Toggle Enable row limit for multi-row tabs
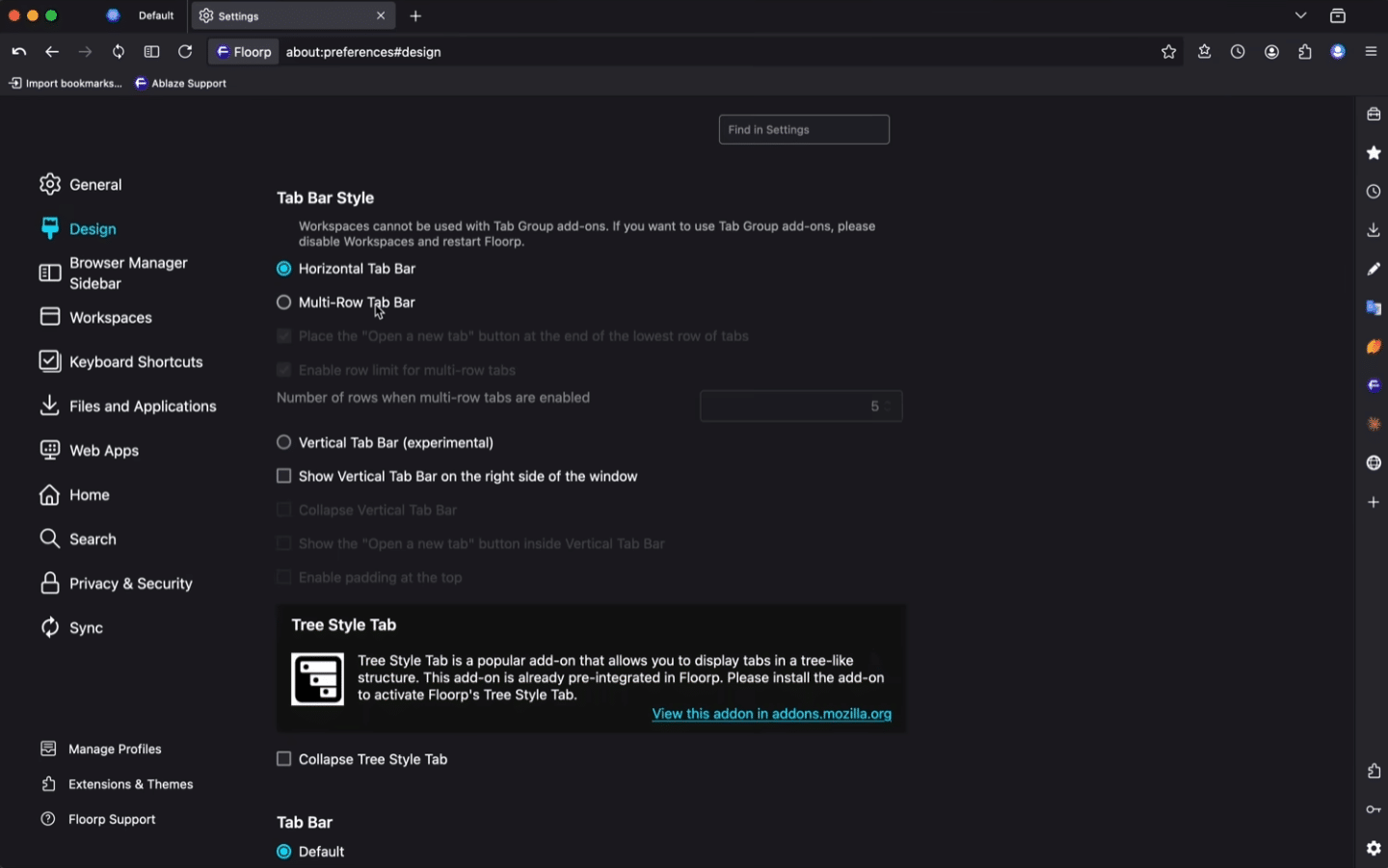Screen dimensions: 1388x868 pyautogui.click(x=283, y=370)
